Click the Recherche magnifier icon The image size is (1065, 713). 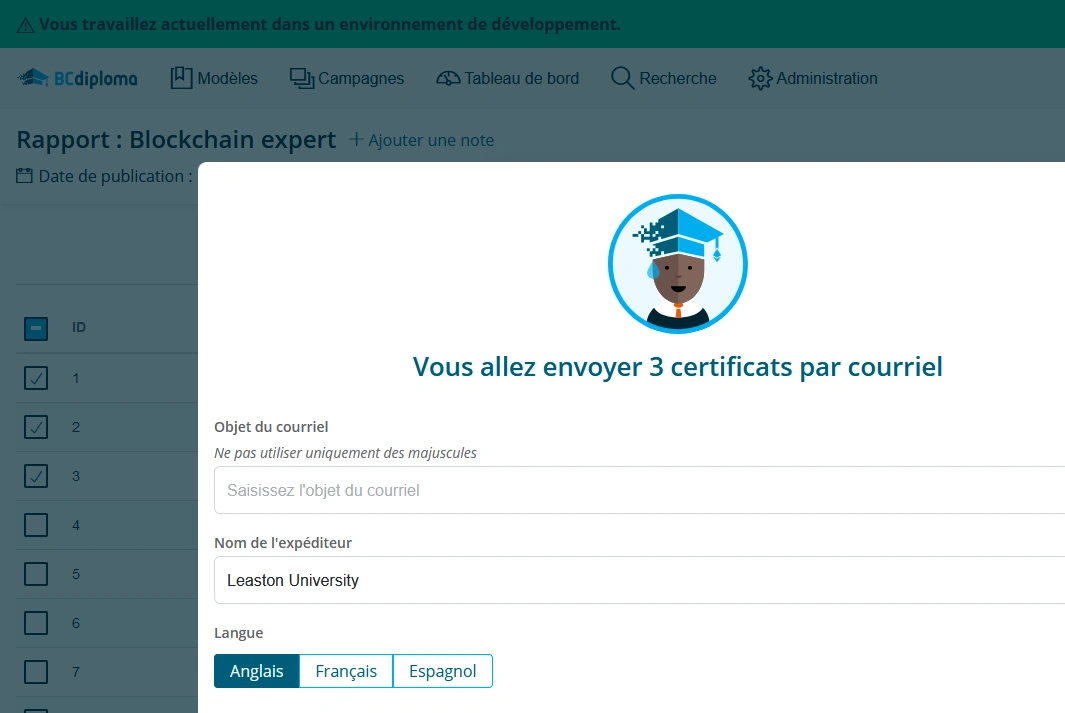tap(621, 77)
